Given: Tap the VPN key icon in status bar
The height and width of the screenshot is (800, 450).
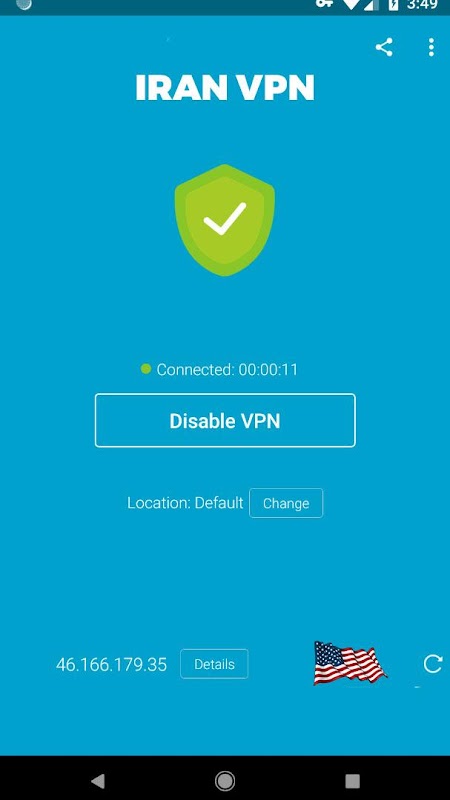Looking at the screenshot, I should tap(324, 4).
